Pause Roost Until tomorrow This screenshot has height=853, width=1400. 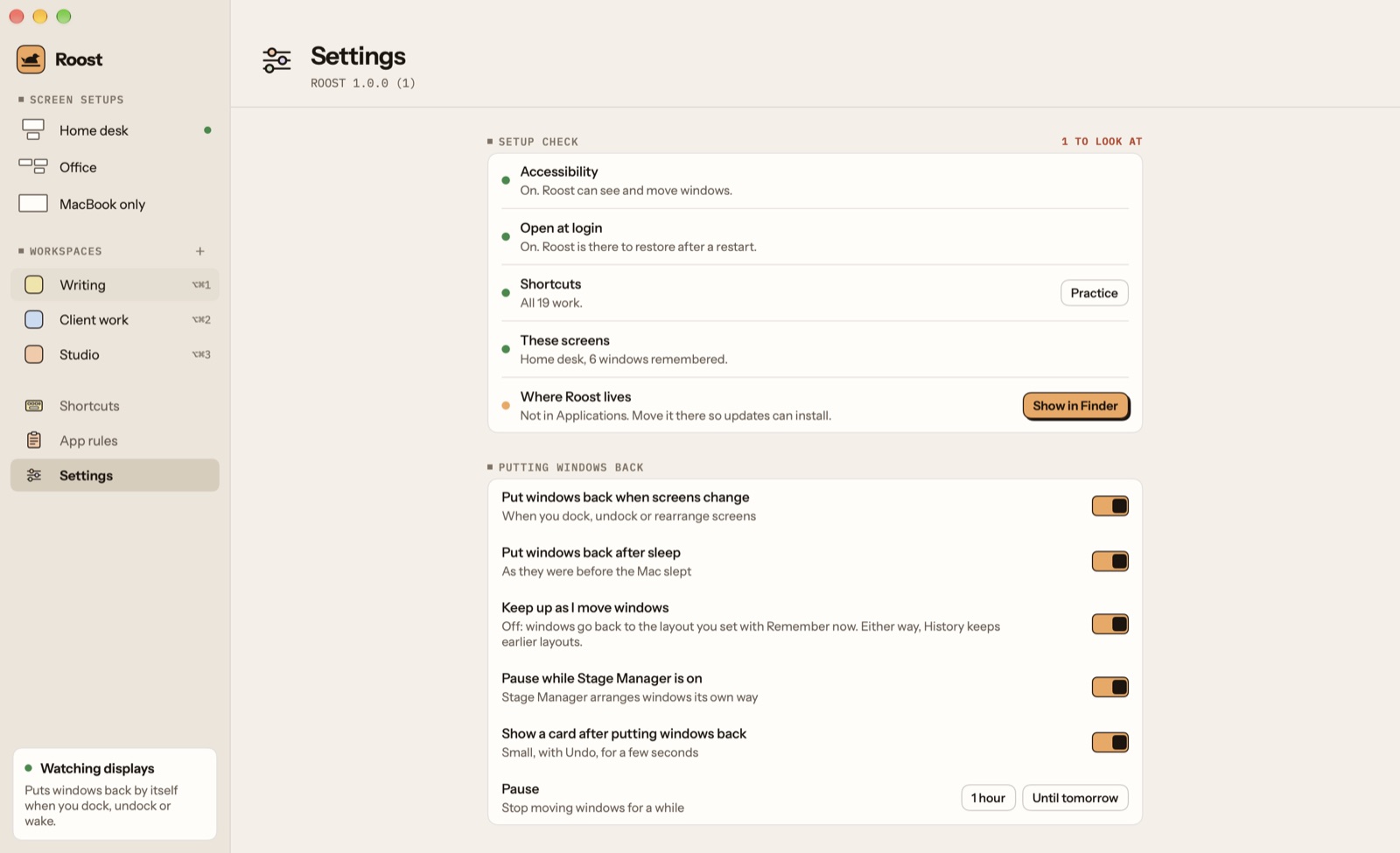coord(1074,798)
